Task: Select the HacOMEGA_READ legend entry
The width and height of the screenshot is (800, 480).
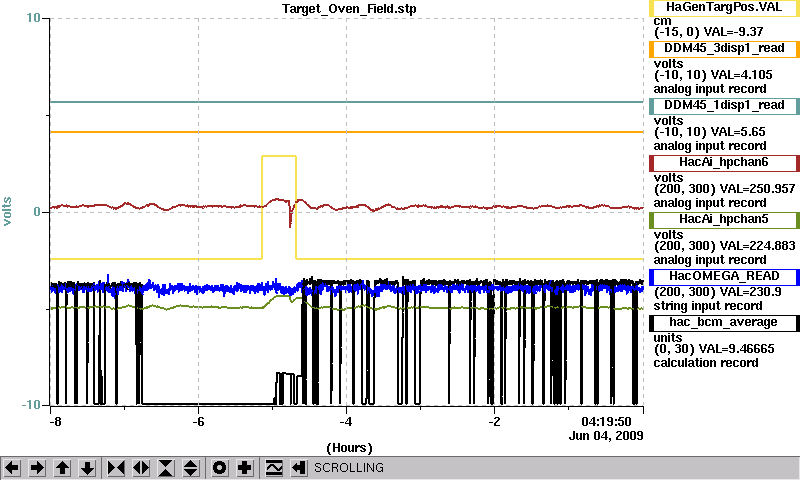Action: 724,277
